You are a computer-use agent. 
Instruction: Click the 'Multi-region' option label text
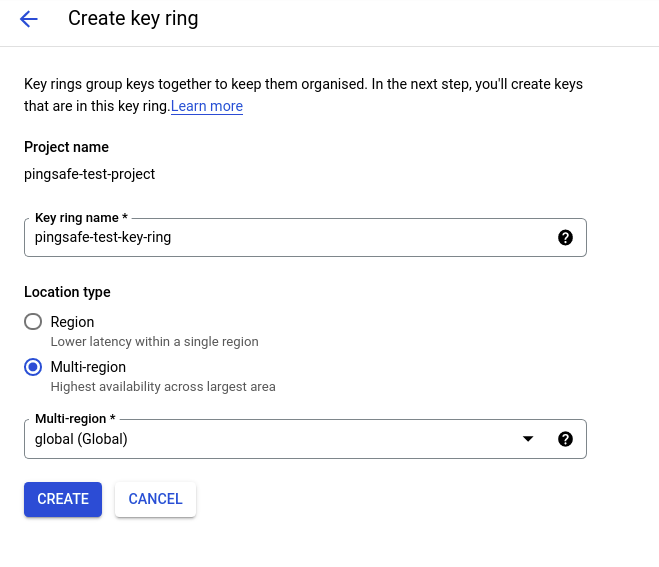click(x=88, y=367)
